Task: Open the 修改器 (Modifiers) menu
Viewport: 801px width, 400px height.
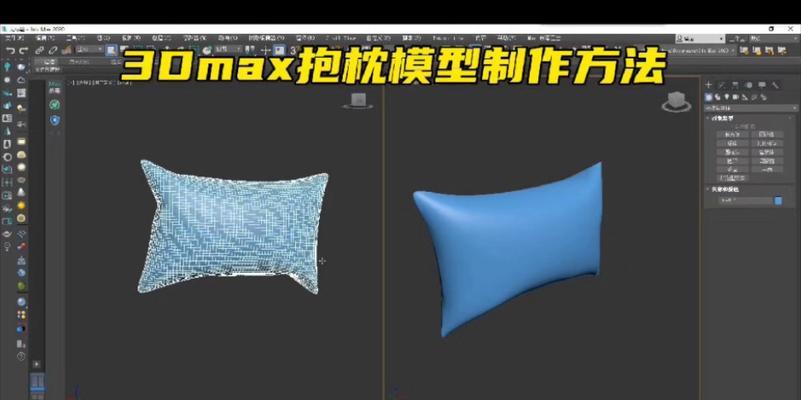Action: 195,38
